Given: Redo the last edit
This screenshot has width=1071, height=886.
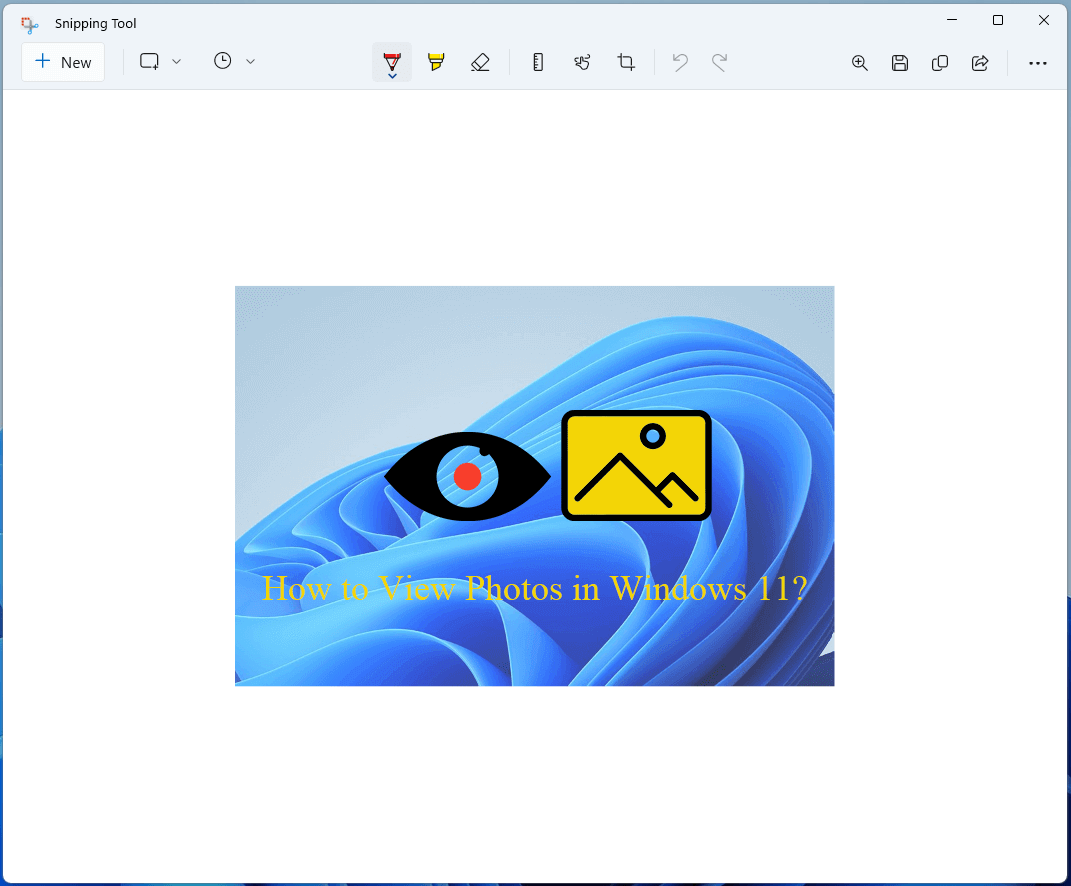Looking at the screenshot, I should click(719, 62).
